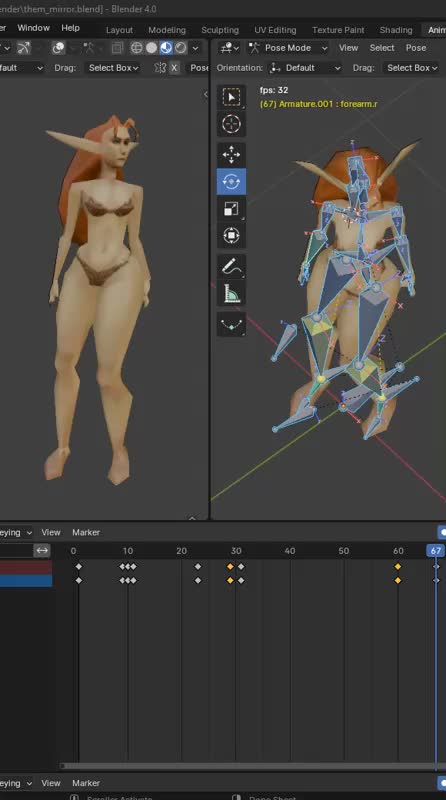
Task: Switch to the Sculpting workspace tab
Action: (x=220, y=30)
